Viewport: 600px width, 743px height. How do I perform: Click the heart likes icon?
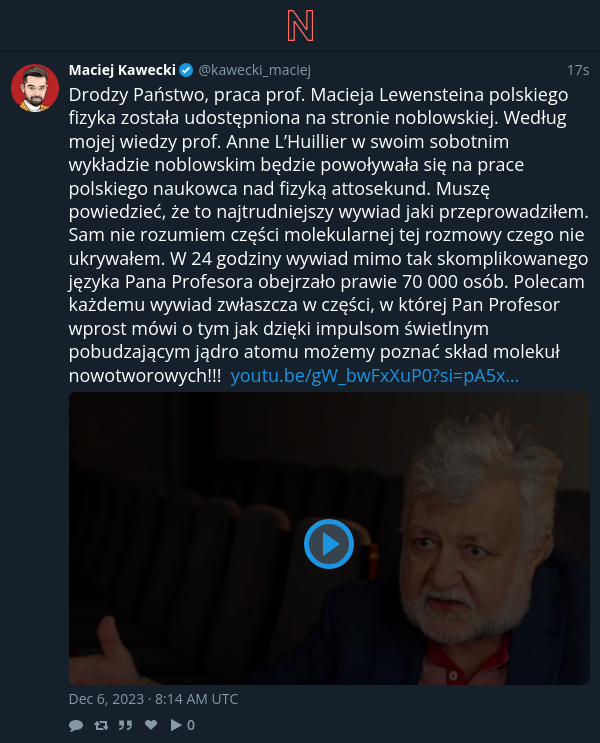[x=151, y=725]
